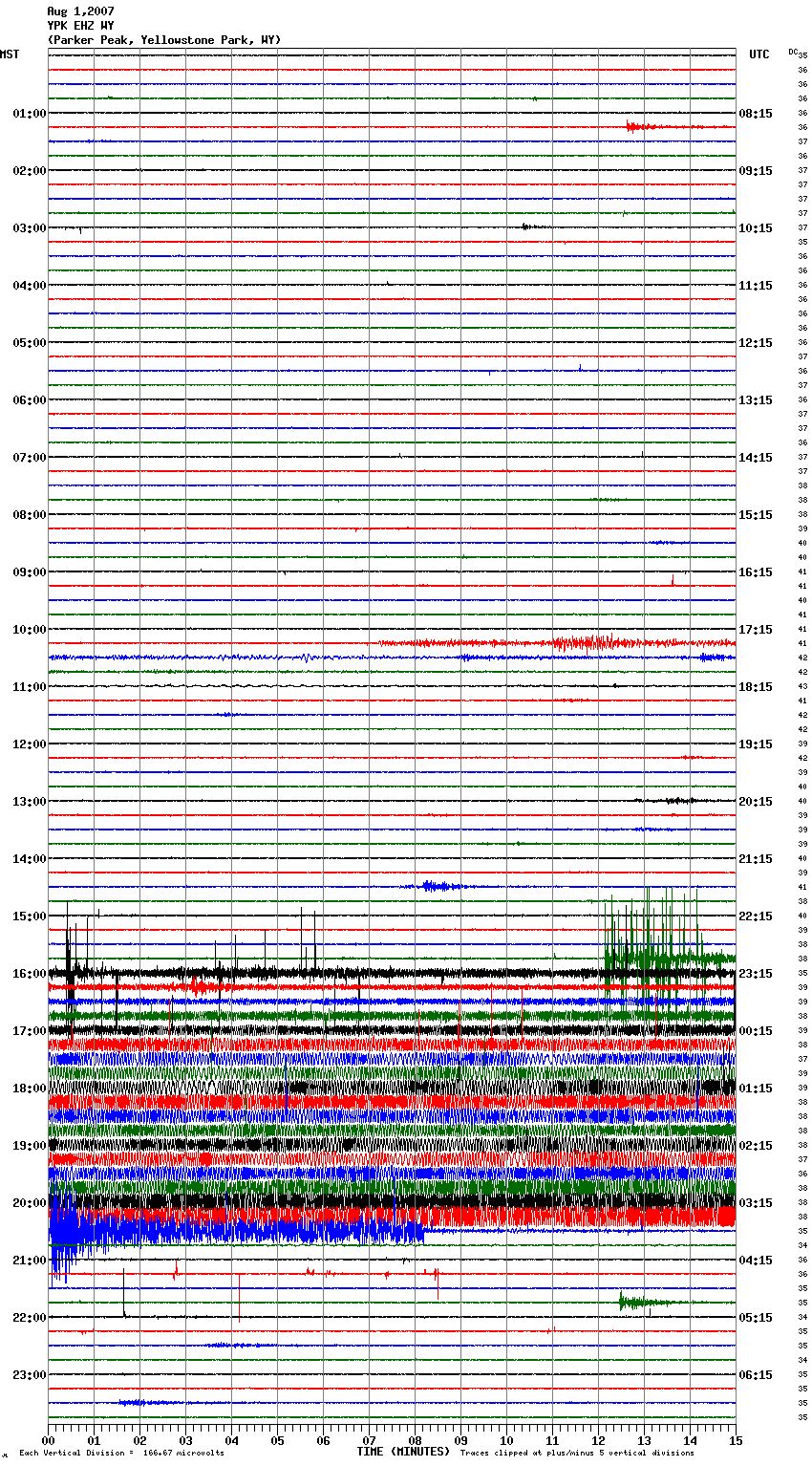Click the UTC time label "04:15"
The image size is (812, 1466).
[756, 1261]
